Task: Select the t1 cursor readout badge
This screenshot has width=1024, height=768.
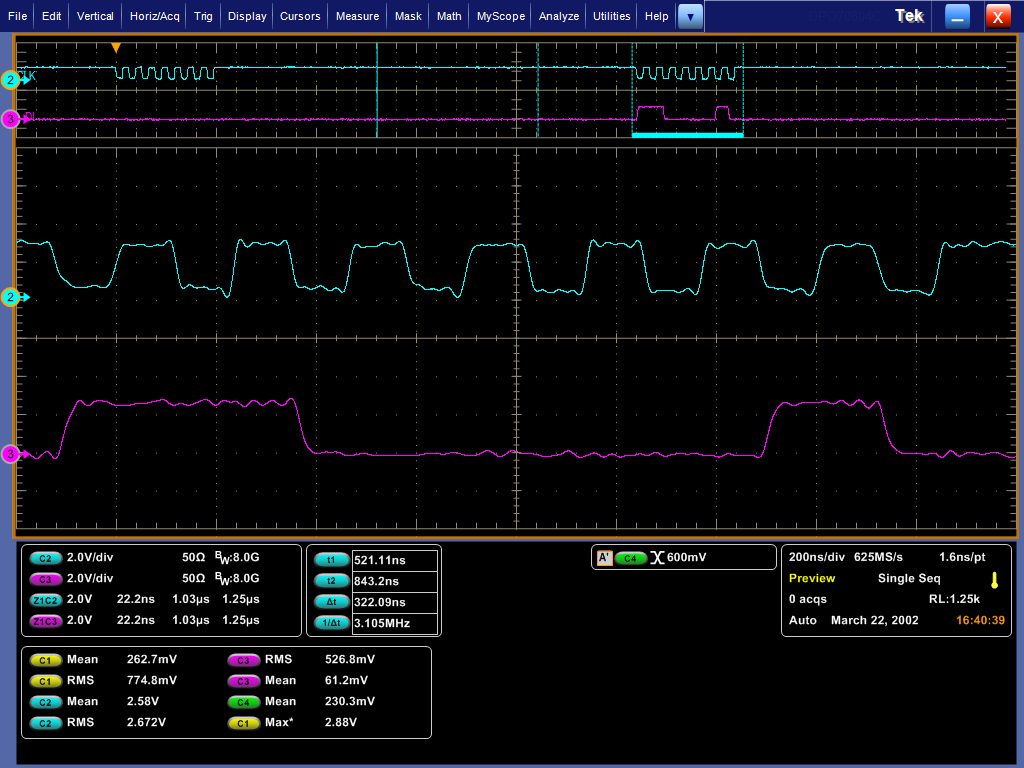Action: tap(331, 559)
